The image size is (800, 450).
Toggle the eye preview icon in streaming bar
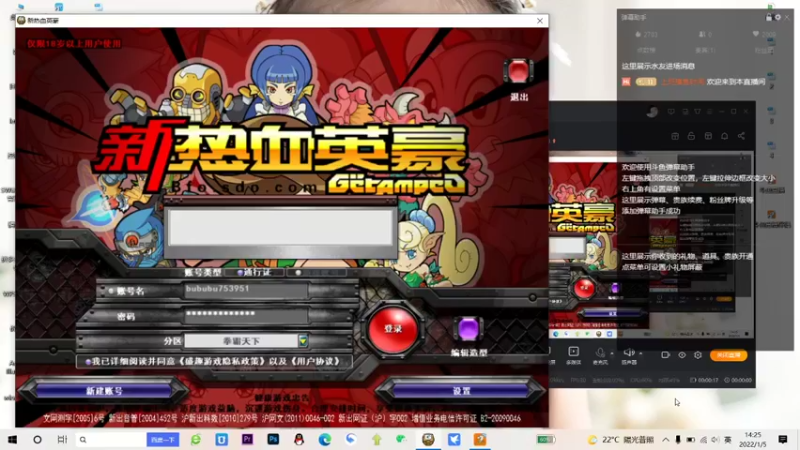[x=682, y=355]
